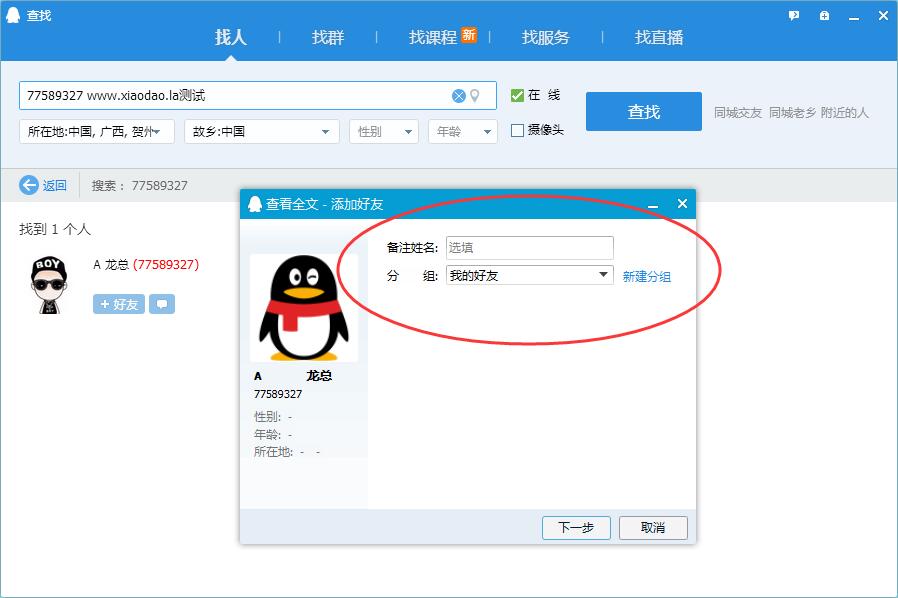
Task: Uncheck the 在线 online checkbox
Action: 517,95
